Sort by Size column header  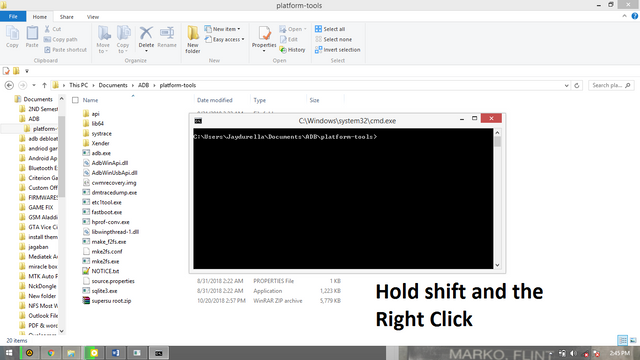[x=314, y=100]
